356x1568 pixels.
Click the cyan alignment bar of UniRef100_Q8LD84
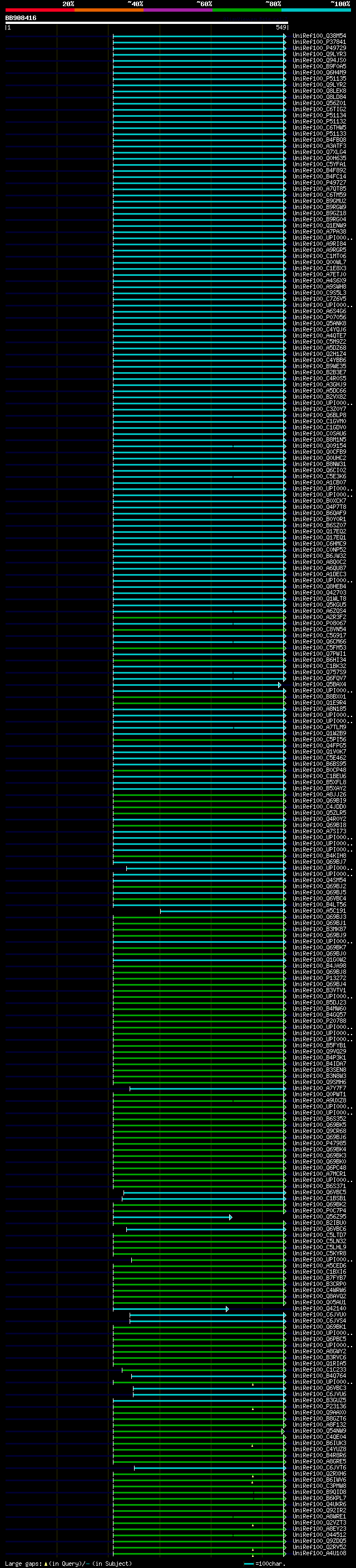pyautogui.click(x=199, y=97)
